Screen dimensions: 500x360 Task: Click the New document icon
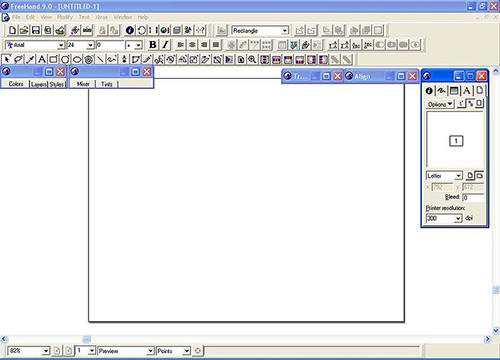coord(12,30)
